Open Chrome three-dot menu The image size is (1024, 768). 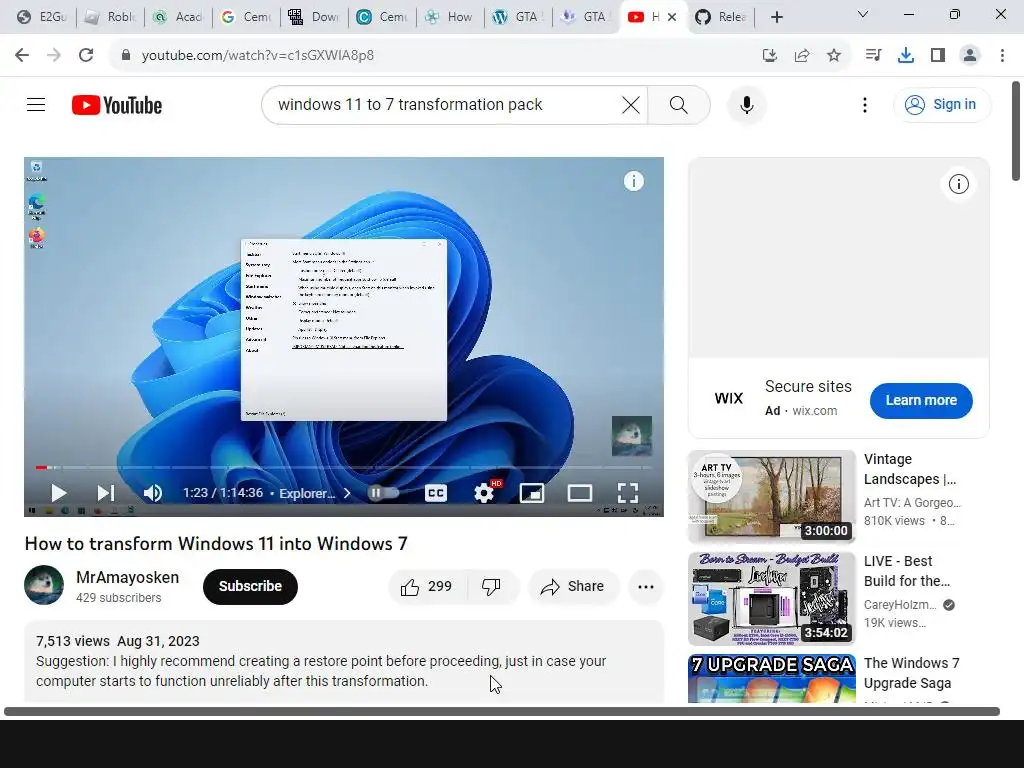pos(1002,55)
